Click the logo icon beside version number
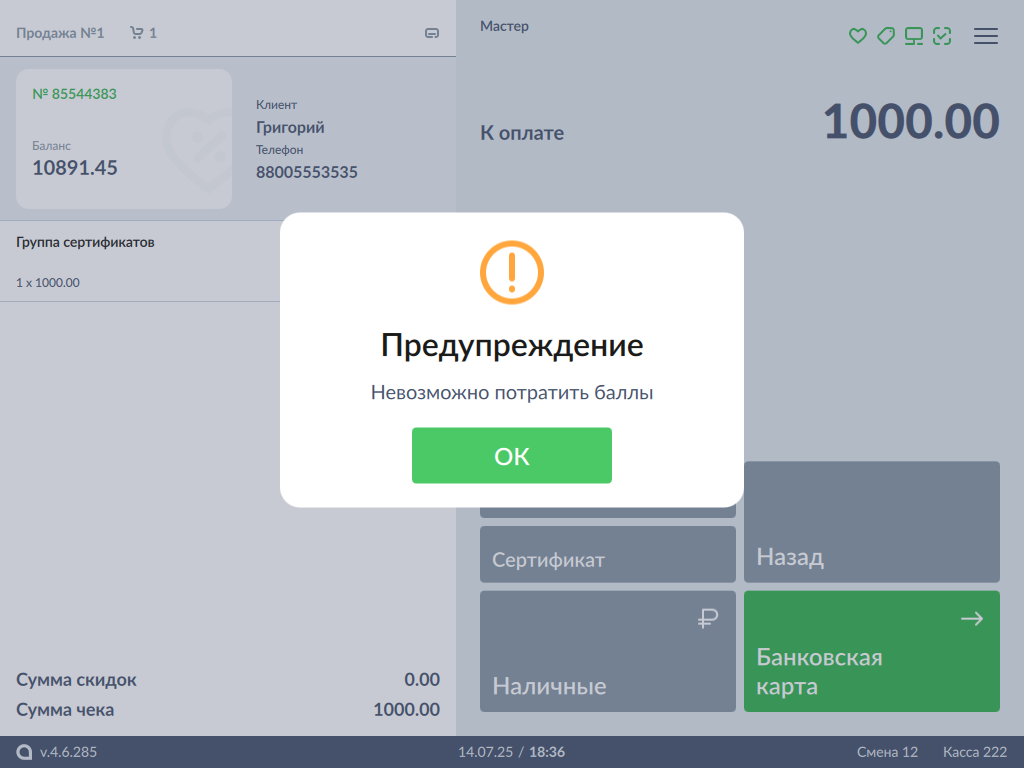Viewport: 1024px width, 768px height. click(24, 752)
